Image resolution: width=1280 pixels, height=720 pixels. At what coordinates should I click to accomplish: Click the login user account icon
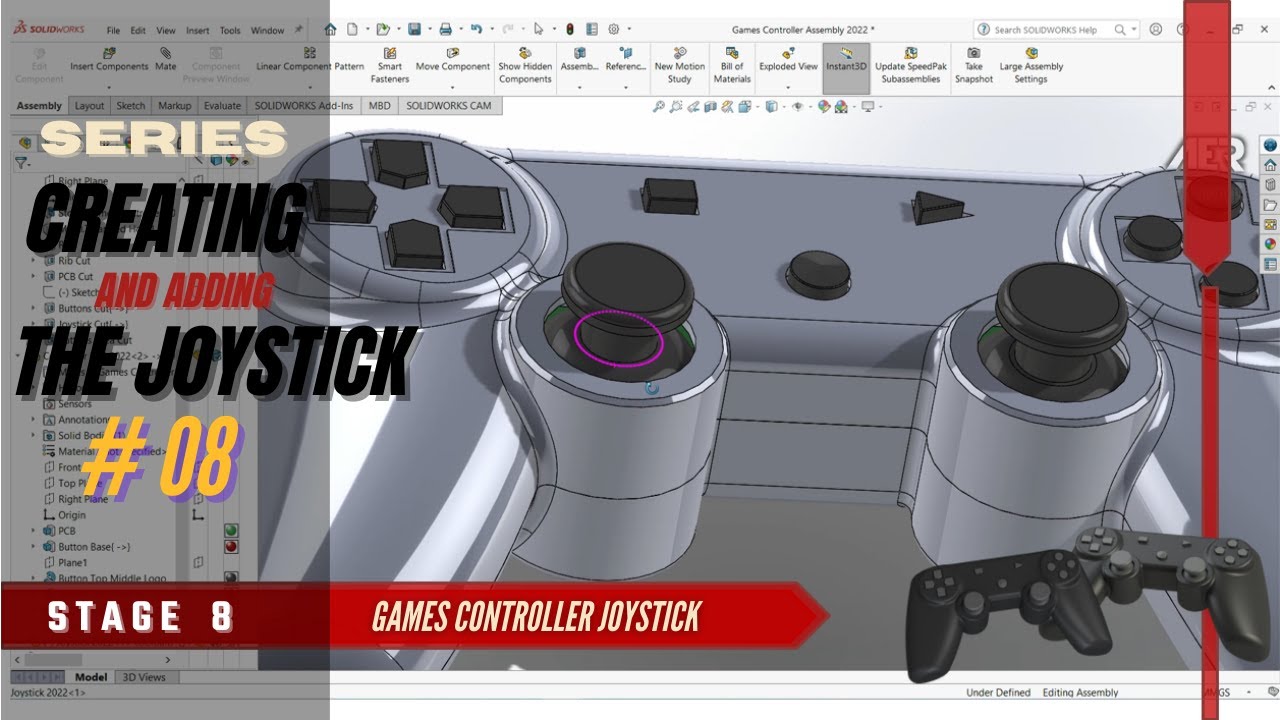point(1156,30)
